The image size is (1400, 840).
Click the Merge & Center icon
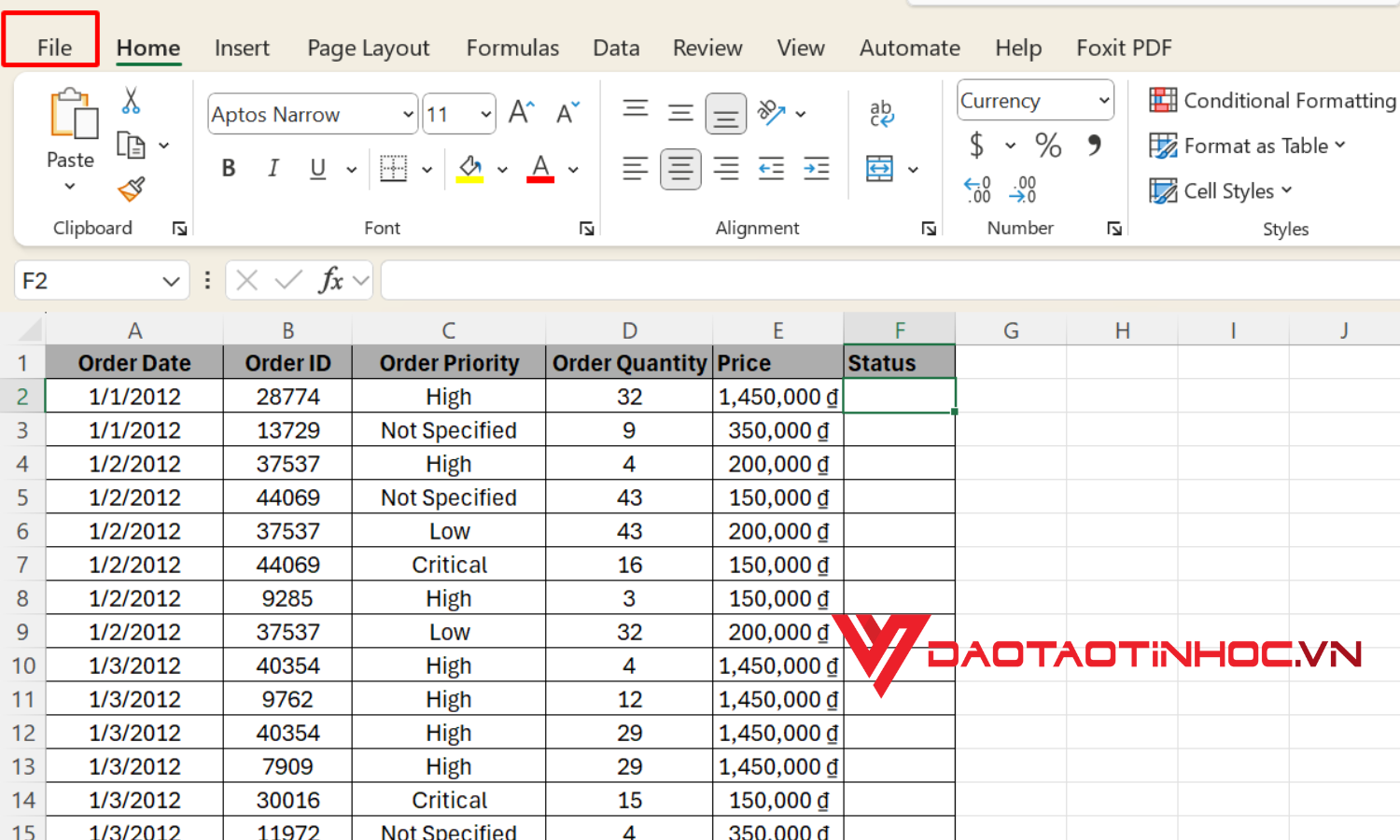pos(880,169)
